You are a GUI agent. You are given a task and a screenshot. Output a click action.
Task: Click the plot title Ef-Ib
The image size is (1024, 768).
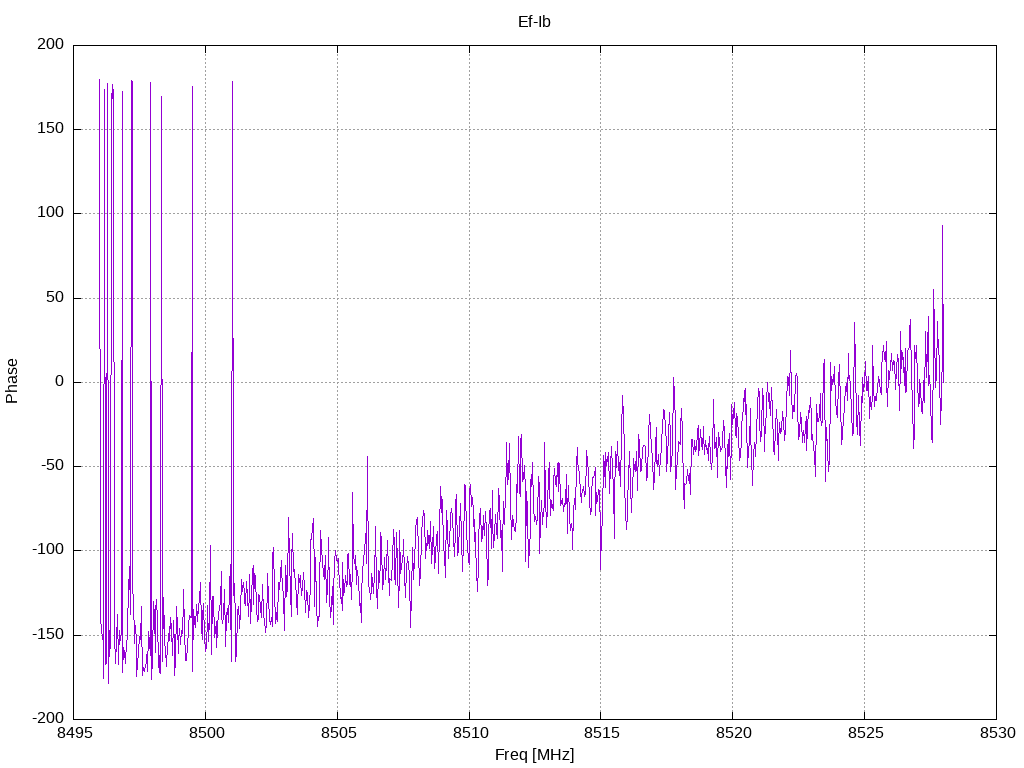click(534, 22)
